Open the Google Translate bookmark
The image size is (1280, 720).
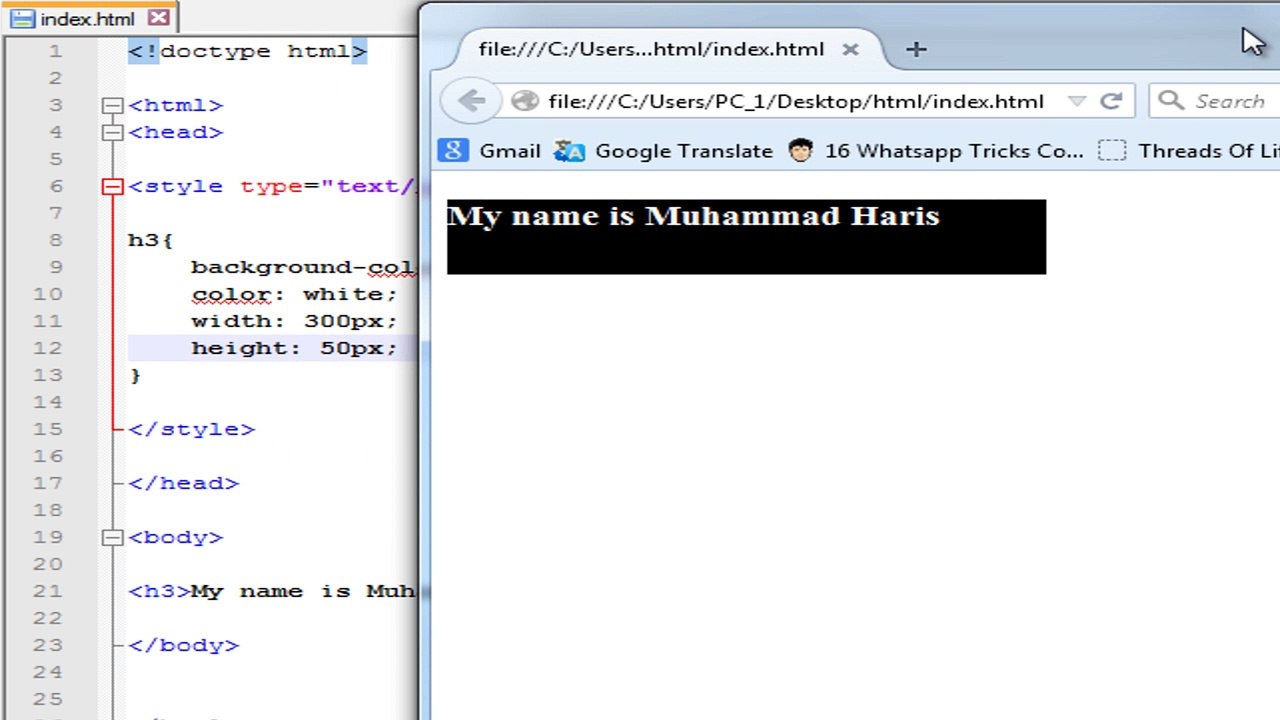[664, 151]
